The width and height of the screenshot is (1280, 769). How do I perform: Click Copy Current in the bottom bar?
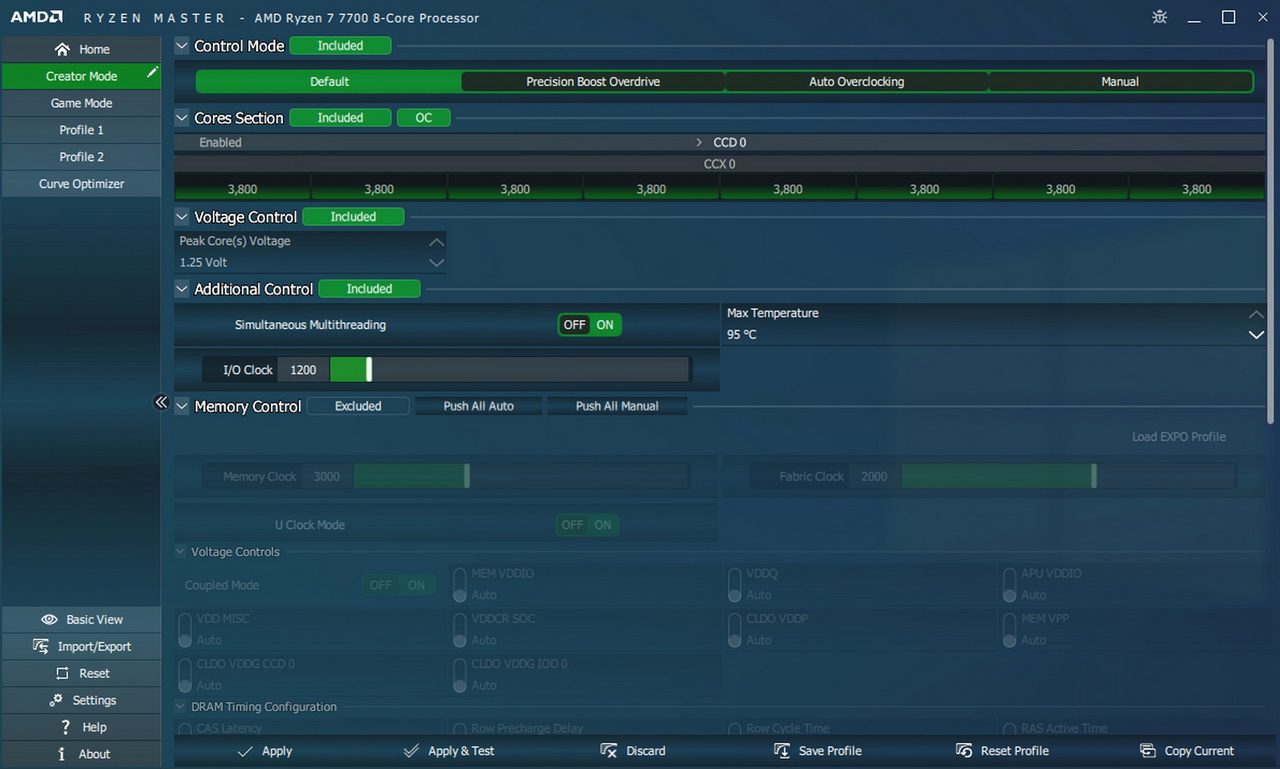[x=1187, y=751]
